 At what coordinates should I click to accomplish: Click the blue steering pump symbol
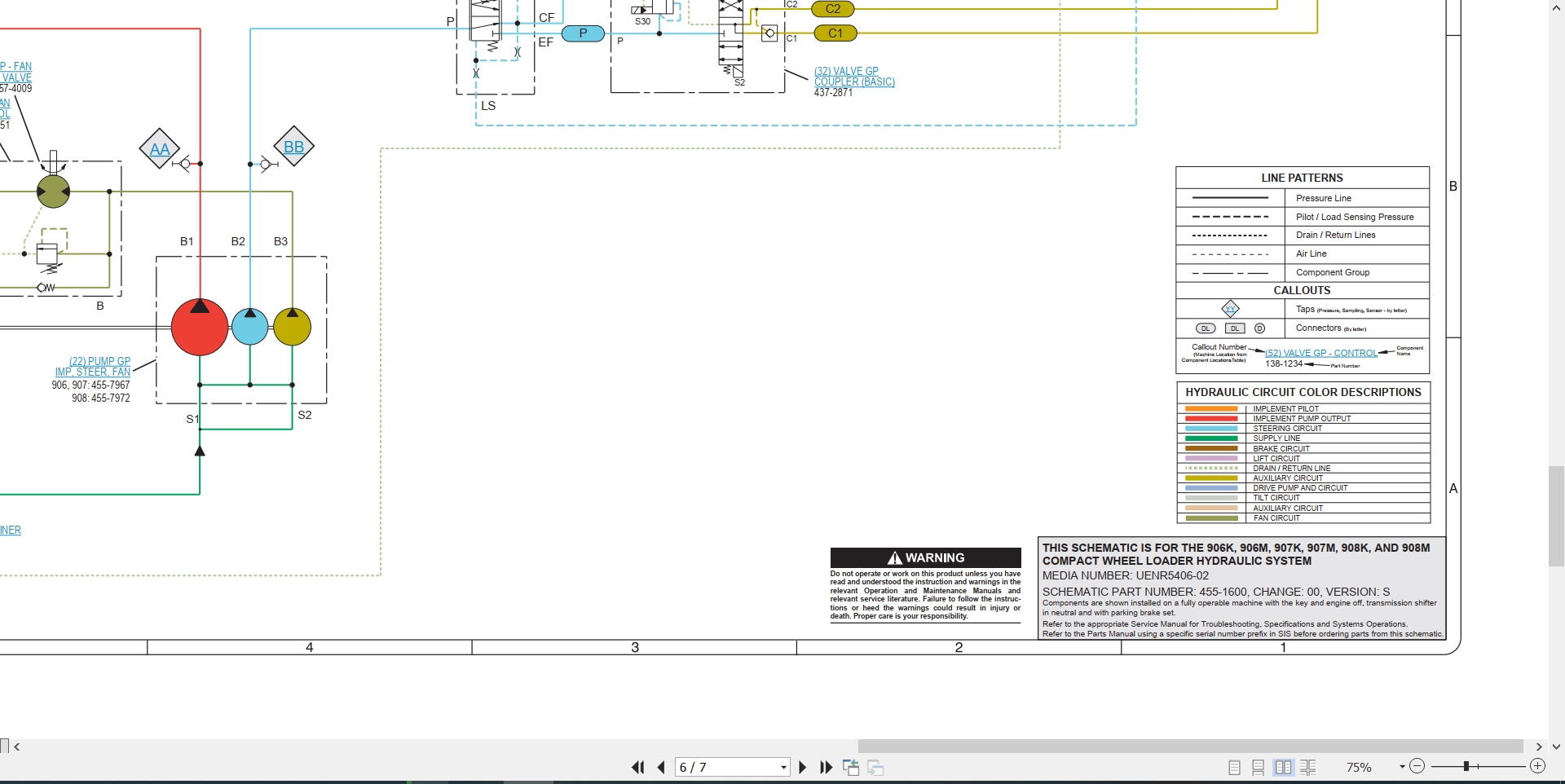pyautogui.click(x=250, y=327)
